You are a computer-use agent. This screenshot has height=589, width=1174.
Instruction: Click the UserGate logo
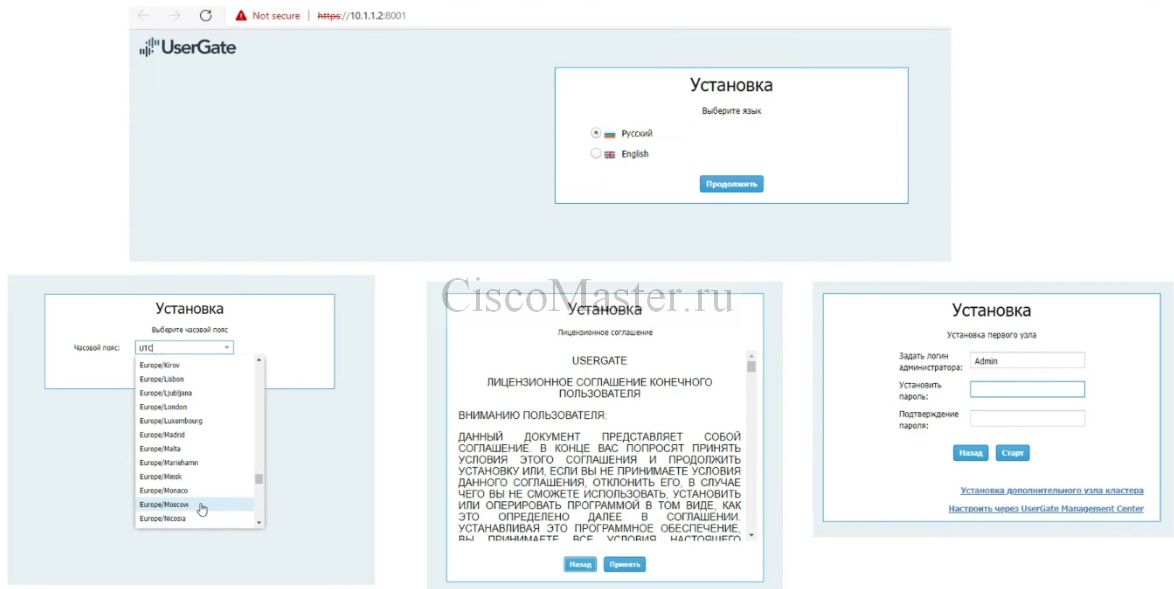[188, 48]
